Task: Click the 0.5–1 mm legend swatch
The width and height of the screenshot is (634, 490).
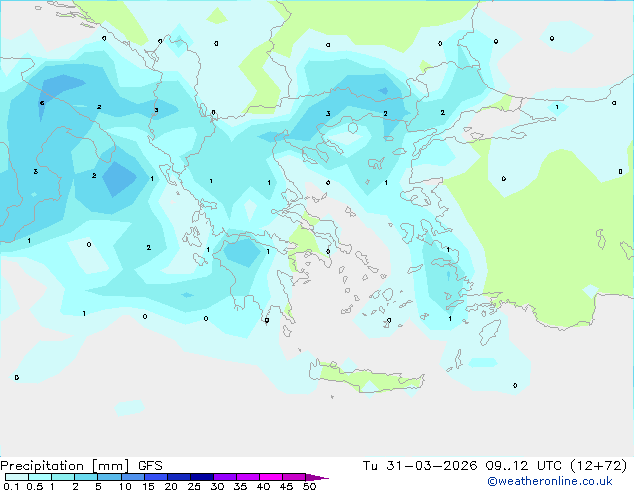Action: click(40, 477)
